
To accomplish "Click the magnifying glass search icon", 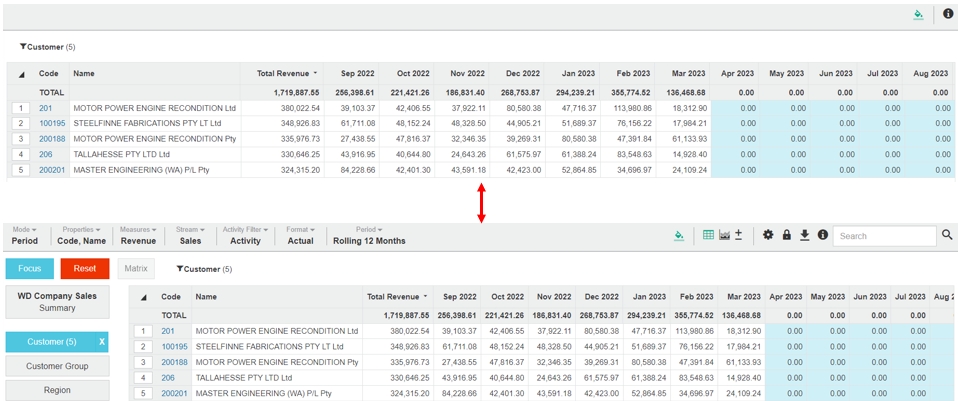I will 947,235.
